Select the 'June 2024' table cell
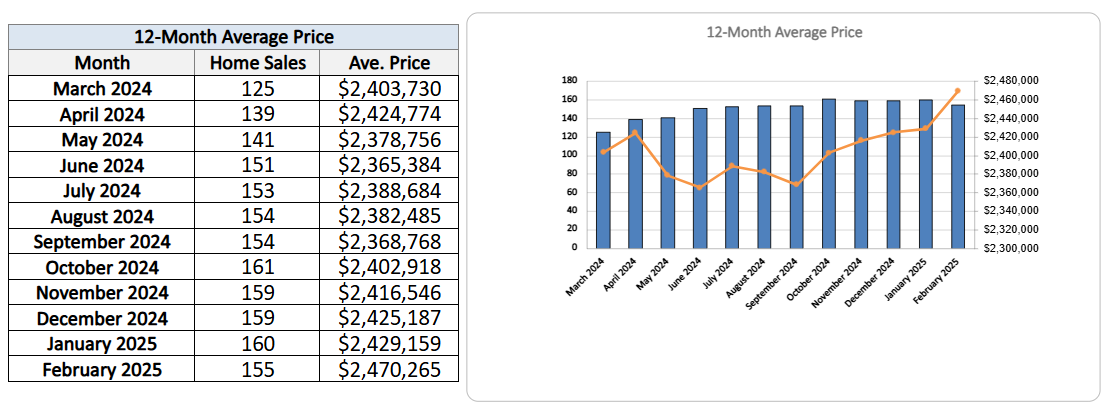 (x=102, y=165)
